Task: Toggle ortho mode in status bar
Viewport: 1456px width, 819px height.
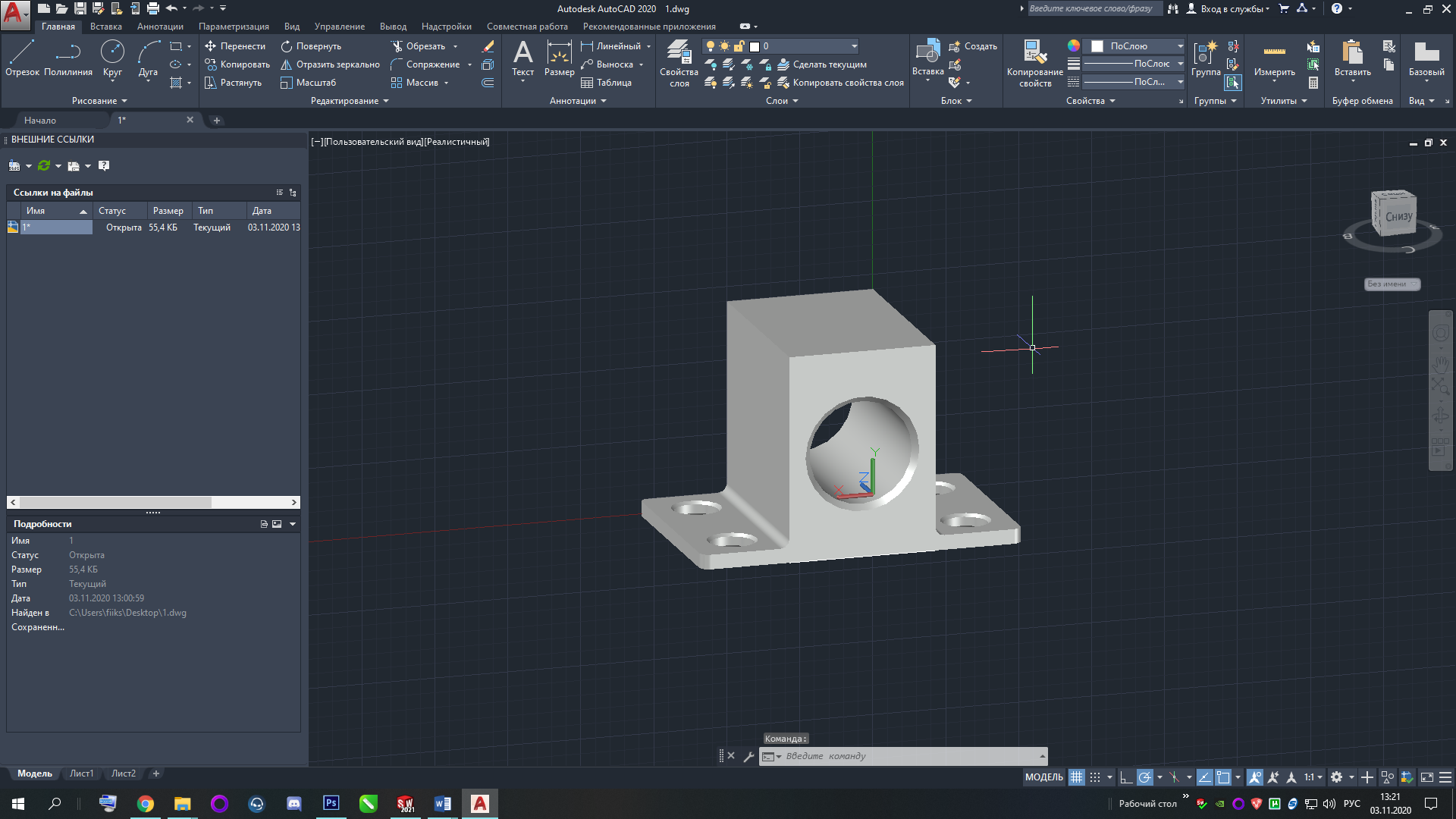Action: pyautogui.click(x=1126, y=777)
